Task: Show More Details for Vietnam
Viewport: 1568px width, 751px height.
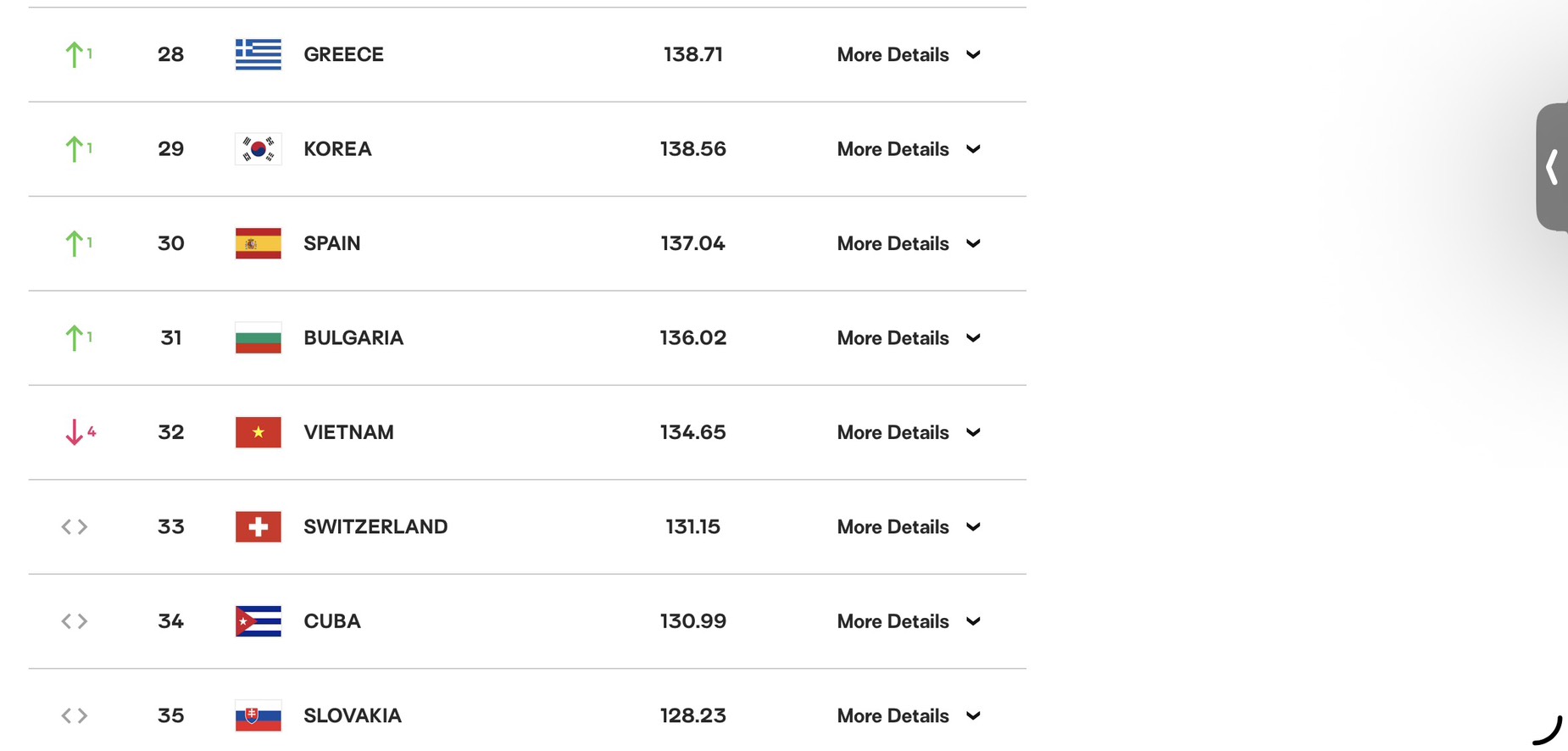Action: (909, 432)
